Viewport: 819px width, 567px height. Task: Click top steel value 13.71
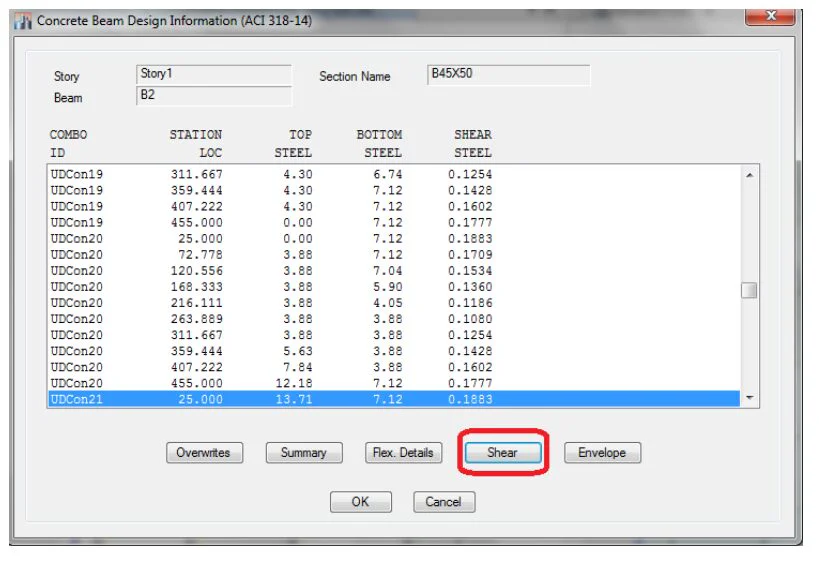click(x=294, y=399)
